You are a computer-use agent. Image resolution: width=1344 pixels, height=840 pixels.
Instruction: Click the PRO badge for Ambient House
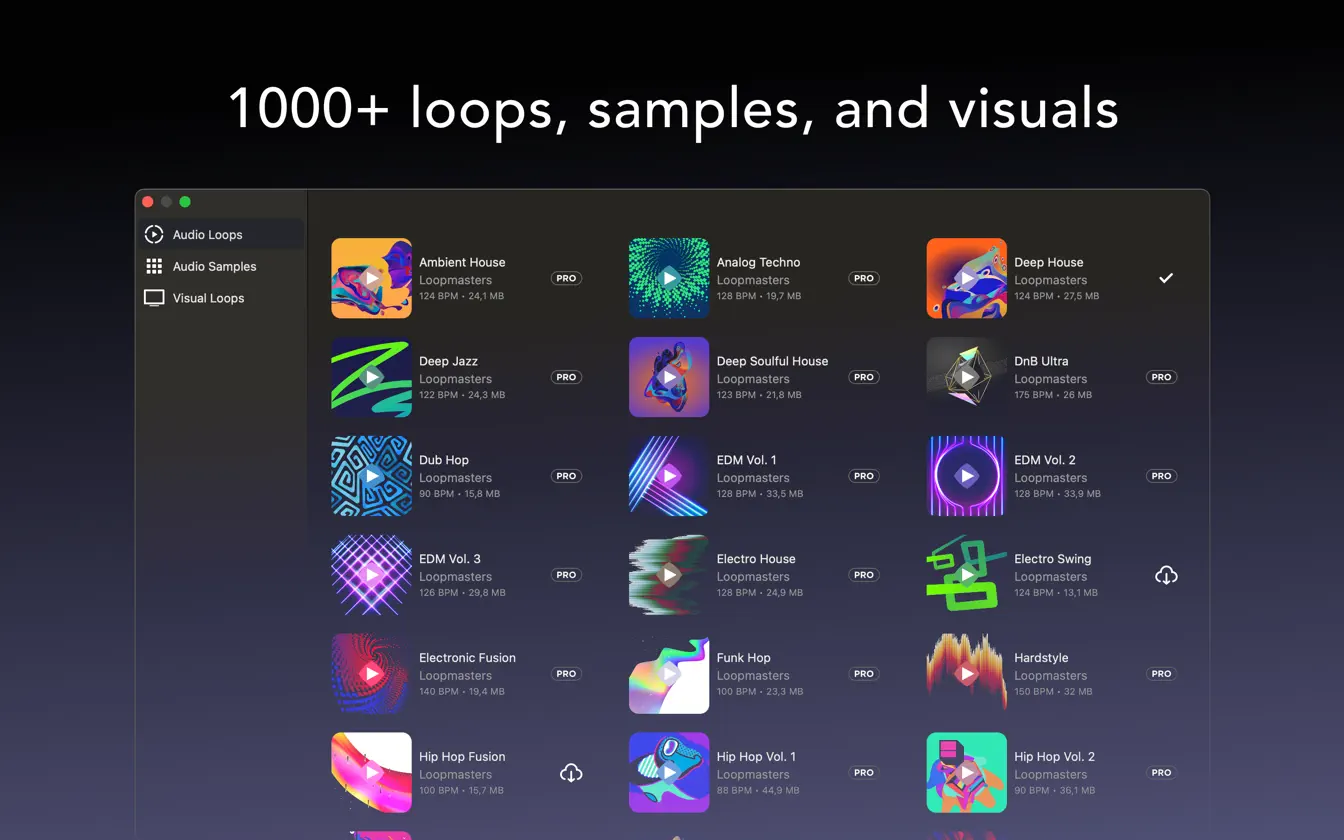[566, 278]
